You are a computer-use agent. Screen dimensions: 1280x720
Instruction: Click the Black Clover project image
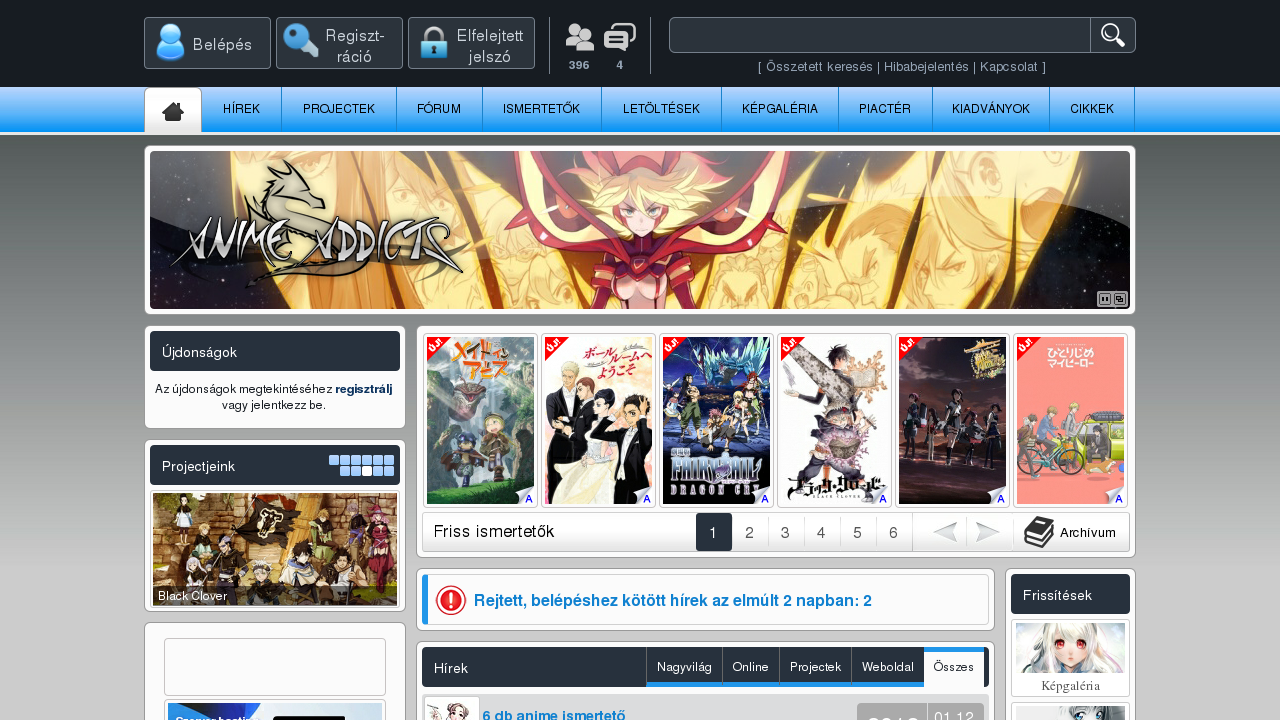pos(275,549)
